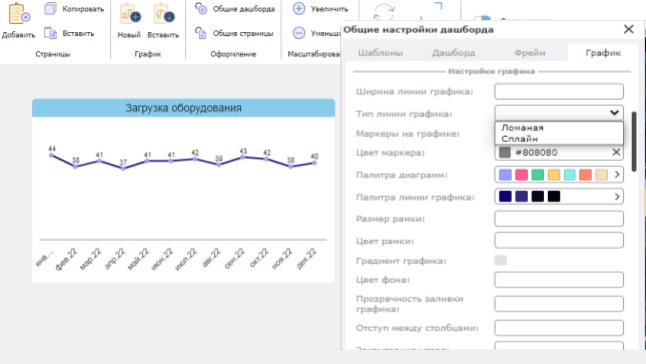
Task: Click the Отступ между столбцами field
Action: tap(559, 328)
